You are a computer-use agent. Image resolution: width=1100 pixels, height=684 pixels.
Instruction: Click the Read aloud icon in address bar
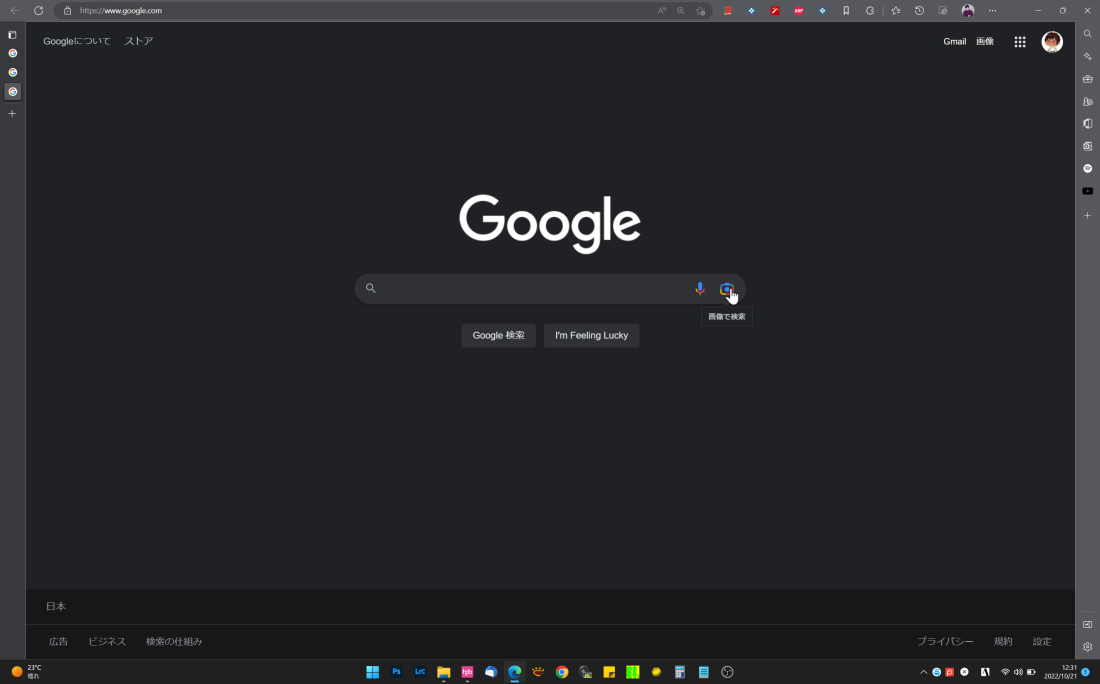click(x=662, y=11)
